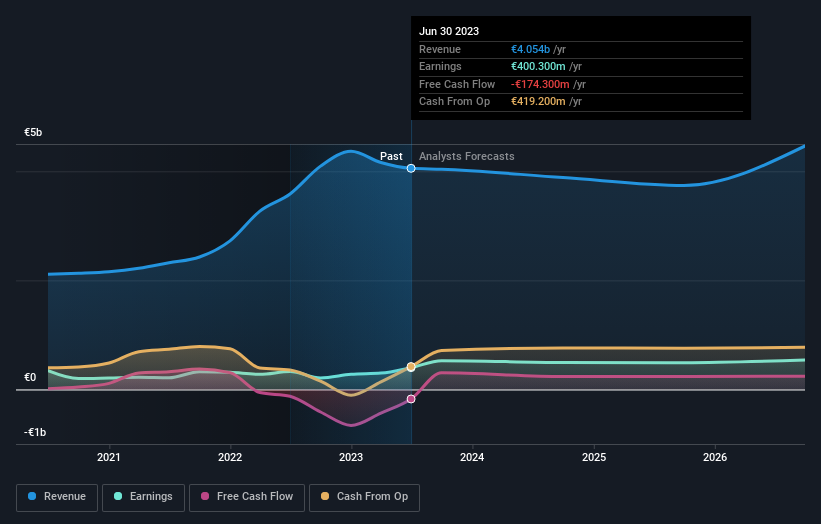Toggle the Earnings legend button

tap(143, 497)
